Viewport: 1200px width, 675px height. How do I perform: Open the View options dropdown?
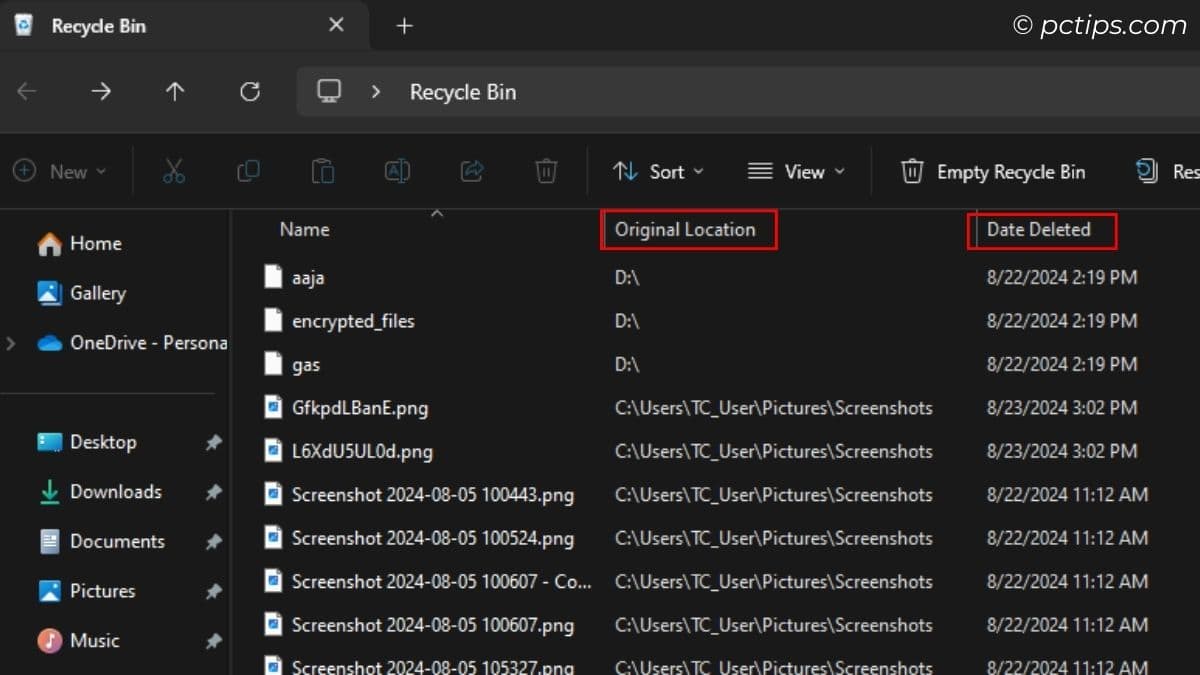click(x=797, y=171)
